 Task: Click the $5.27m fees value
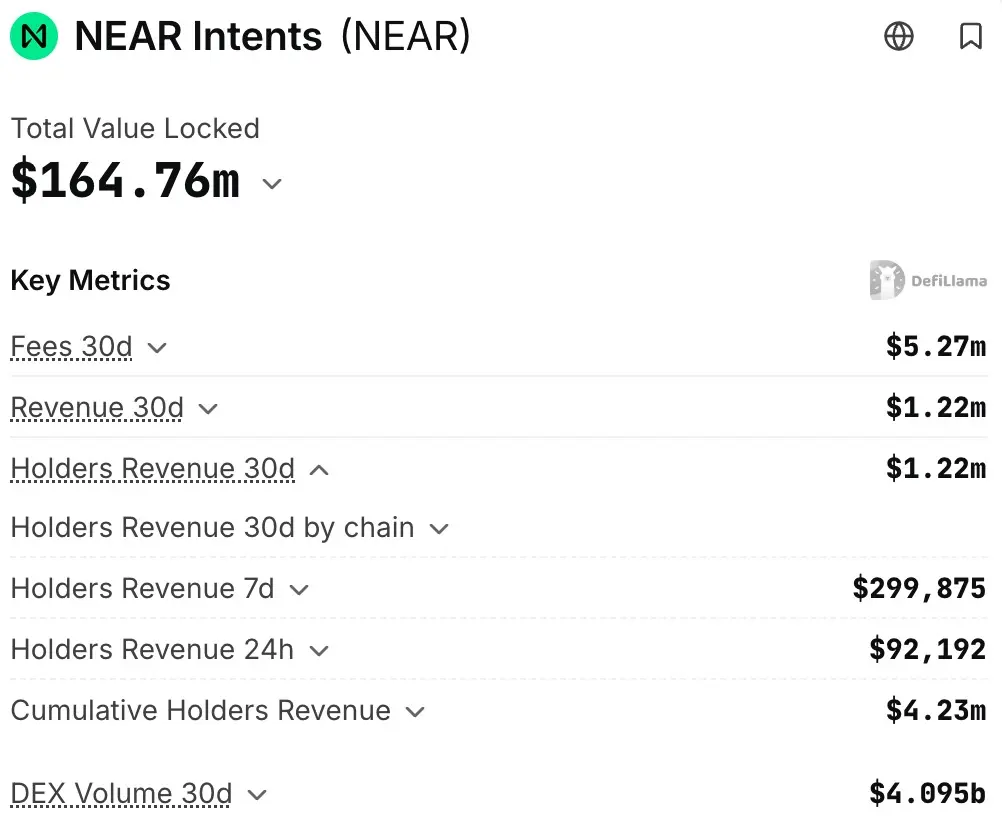(936, 346)
